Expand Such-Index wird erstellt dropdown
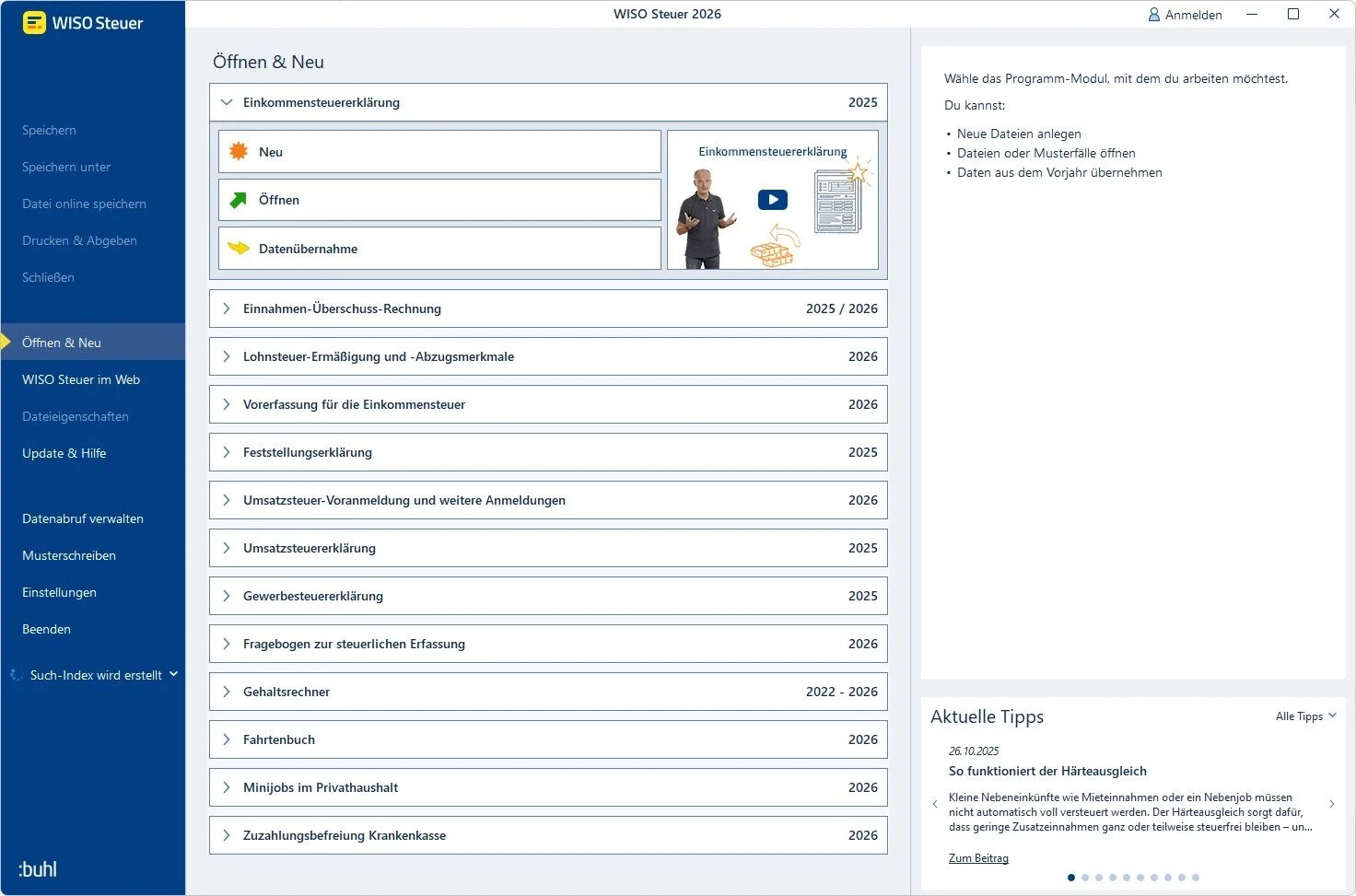This screenshot has width=1356, height=896. [173, 674]
